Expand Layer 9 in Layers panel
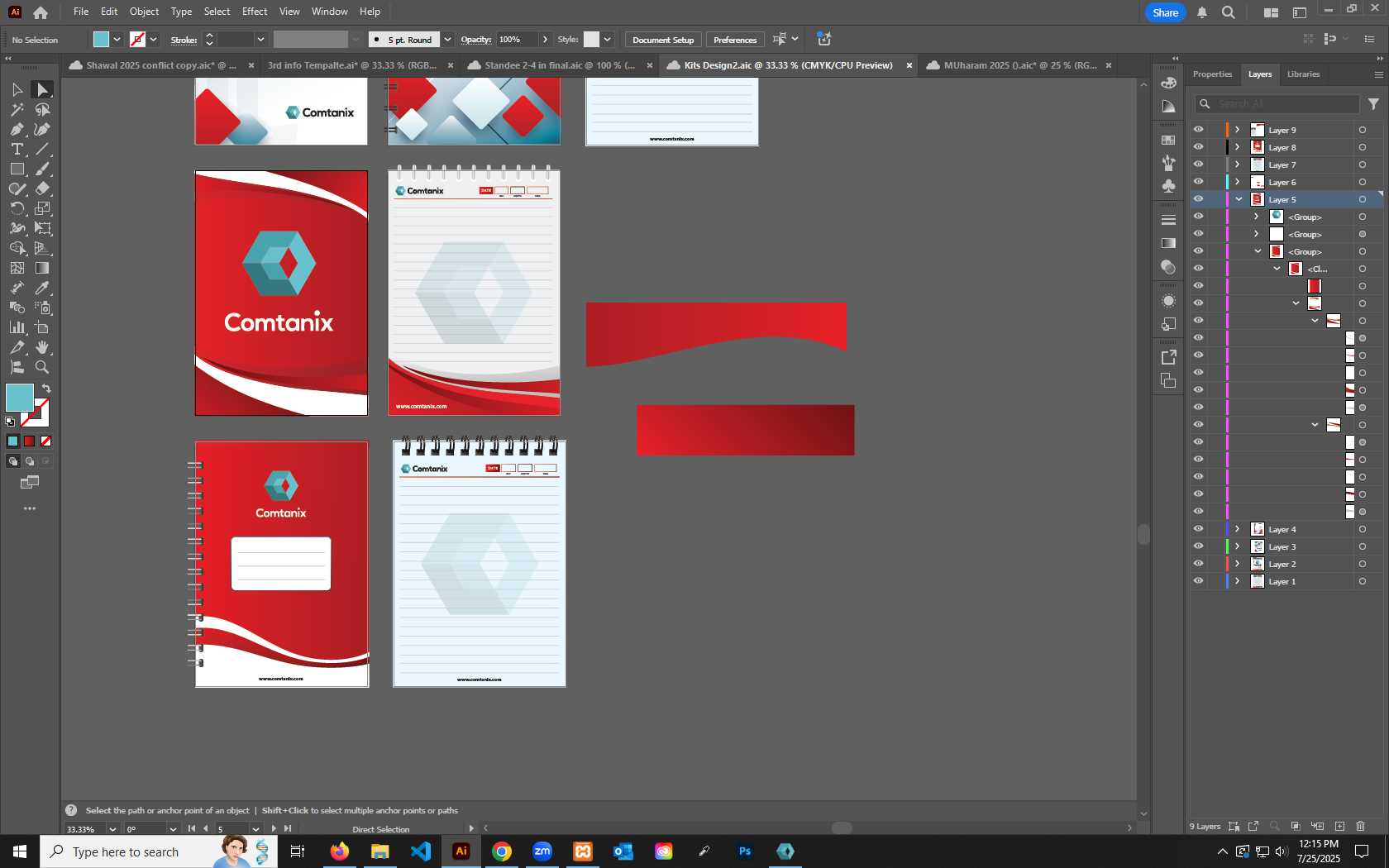The height and width of the screenshot is (868, 1389). (x=1238, y=130)
